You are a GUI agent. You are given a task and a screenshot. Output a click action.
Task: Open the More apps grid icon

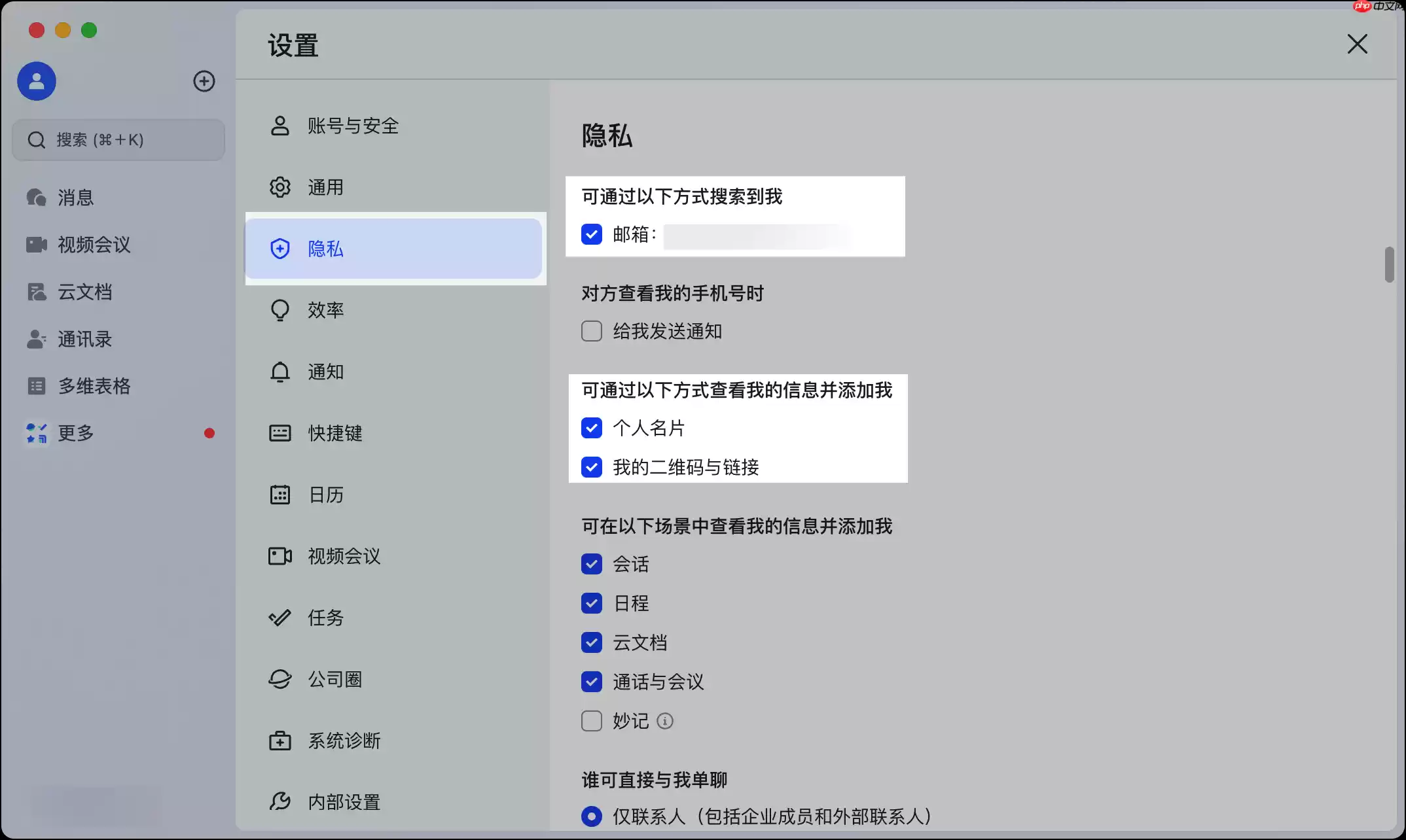37,433
